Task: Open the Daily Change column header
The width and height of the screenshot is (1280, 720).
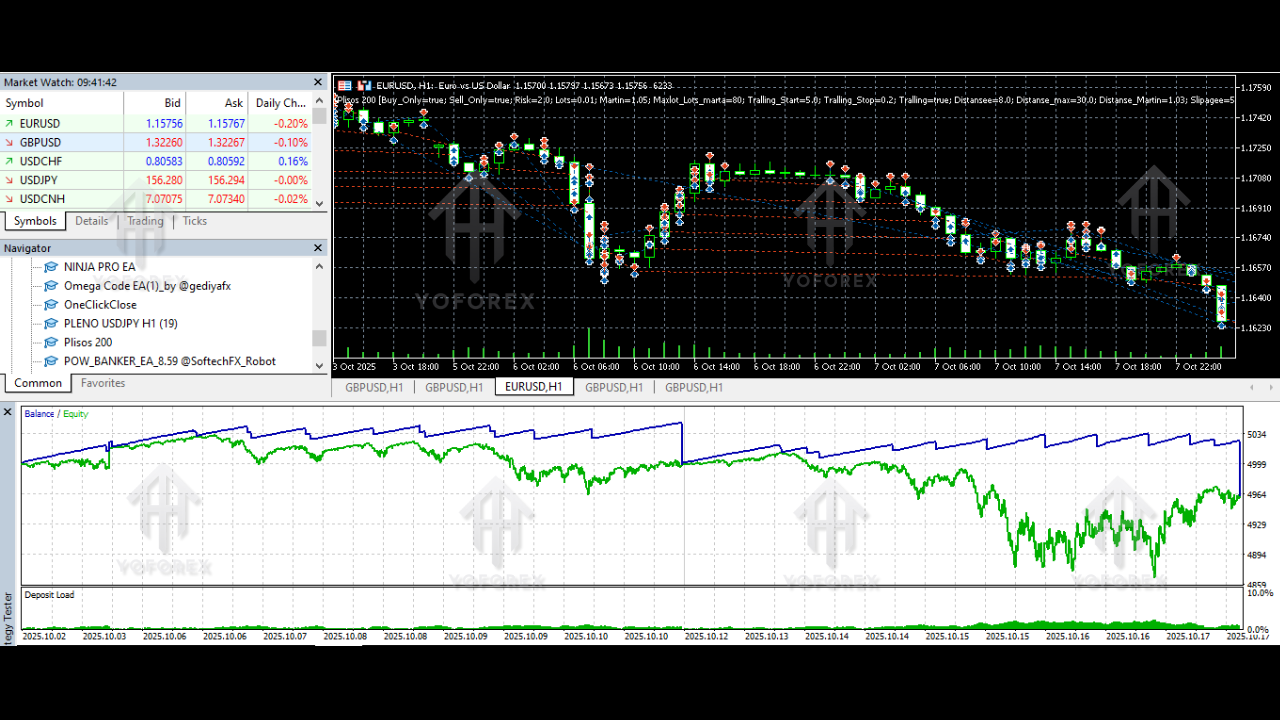Action: pos(279,102)
